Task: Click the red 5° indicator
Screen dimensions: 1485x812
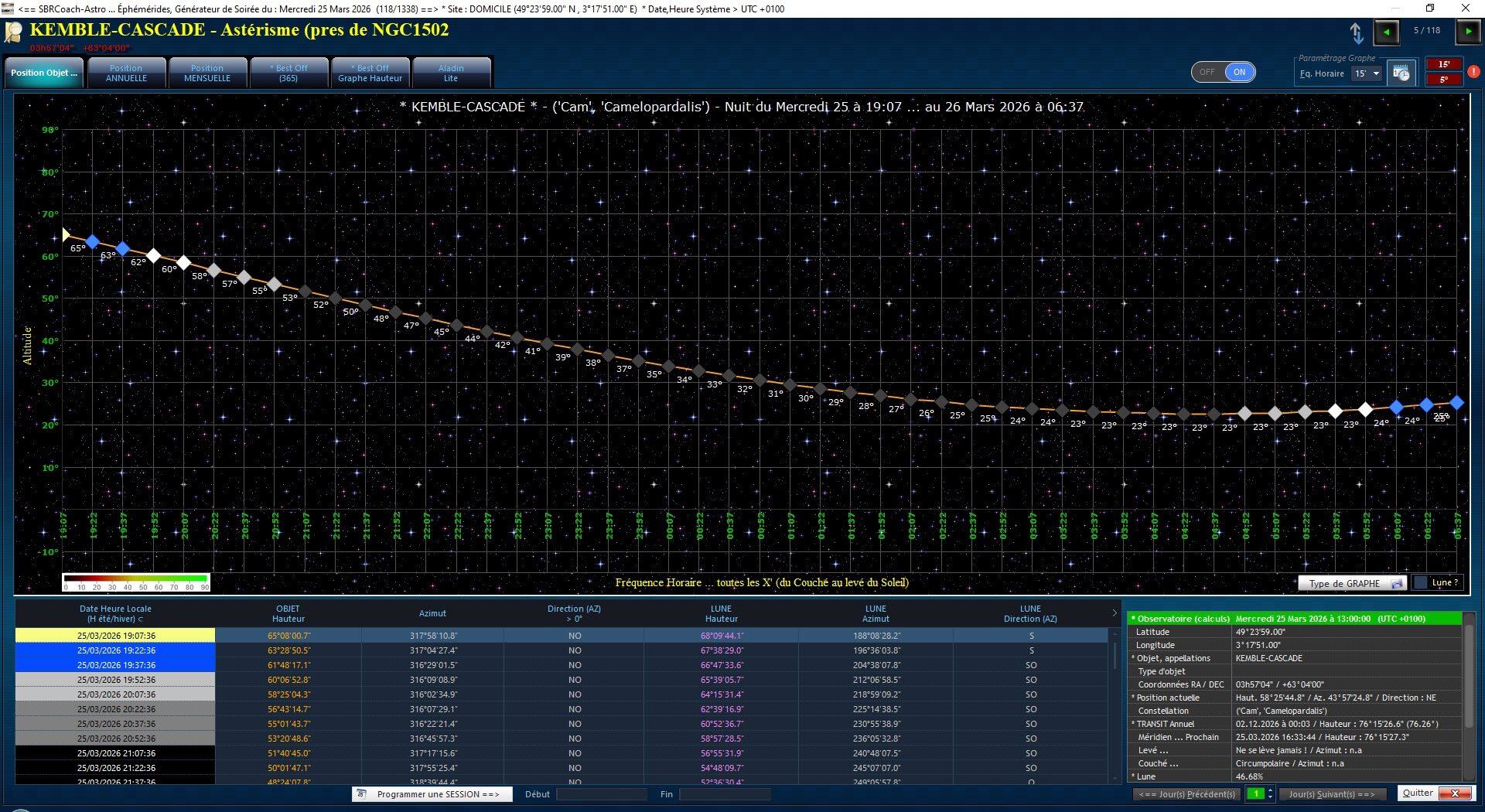Action: tap(1443, 80)
